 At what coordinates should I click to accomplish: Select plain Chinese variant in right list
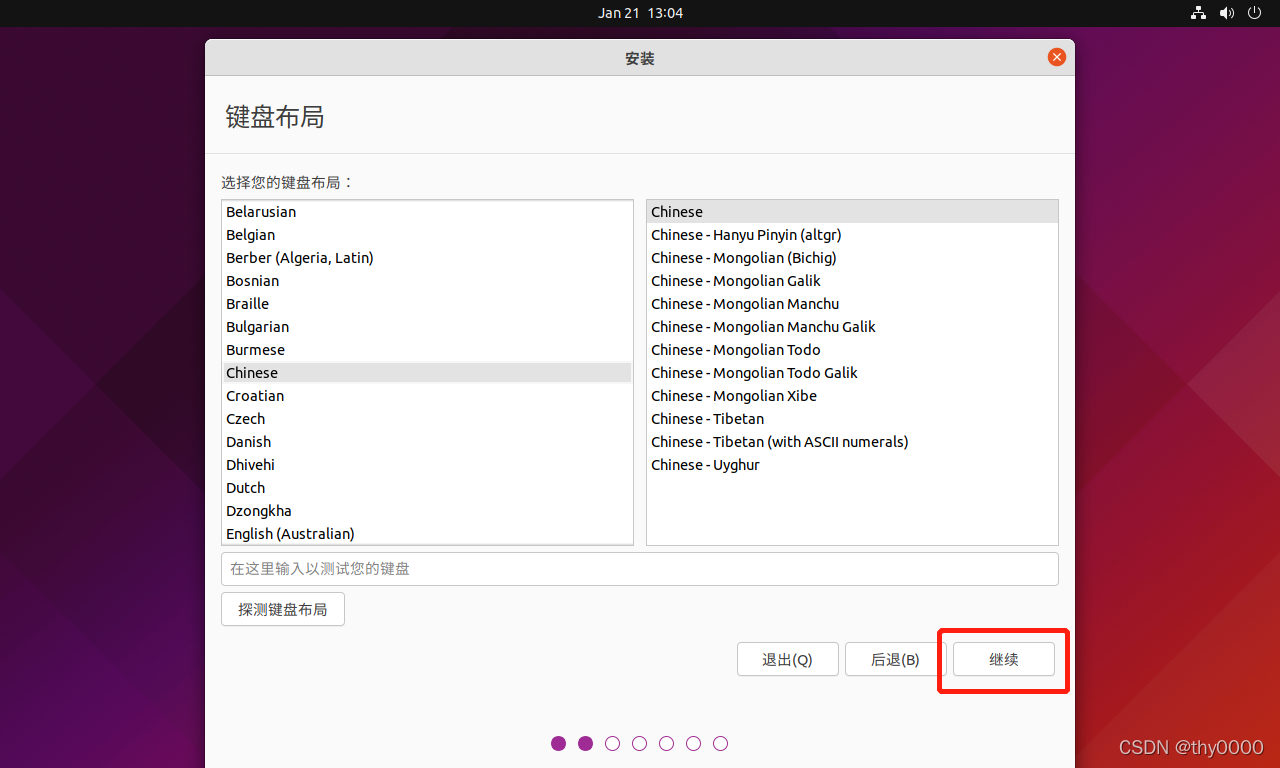852,212
